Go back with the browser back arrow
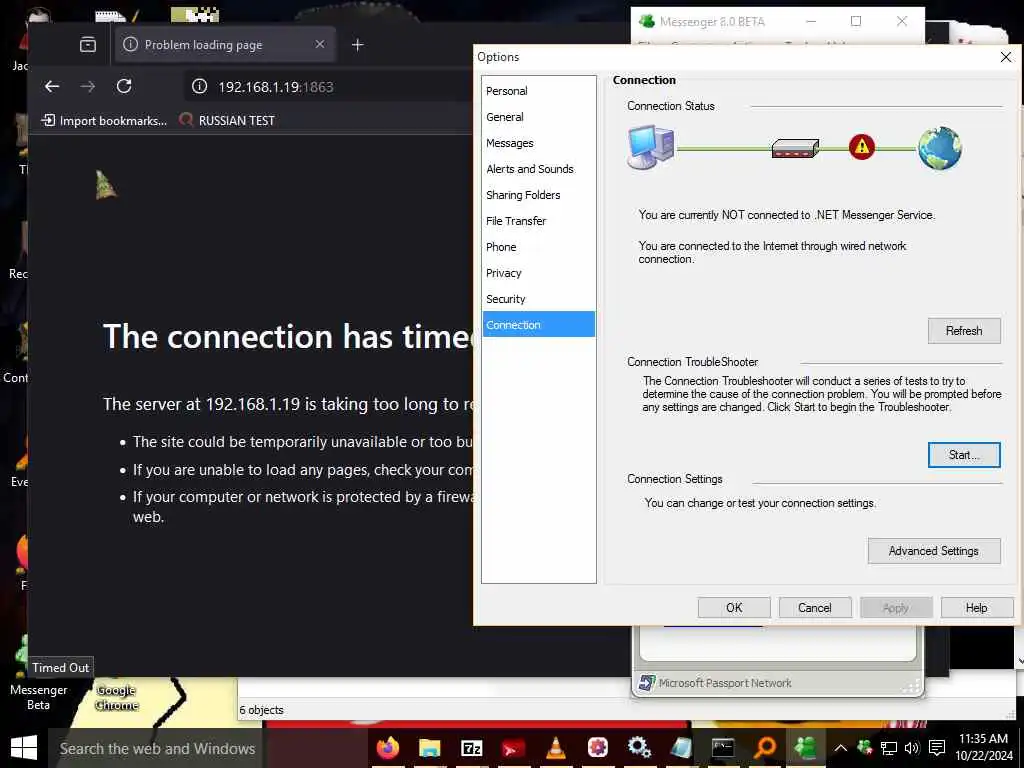Image resolution: width=1024 pixels, height=768 pixels. pos(52,86)
